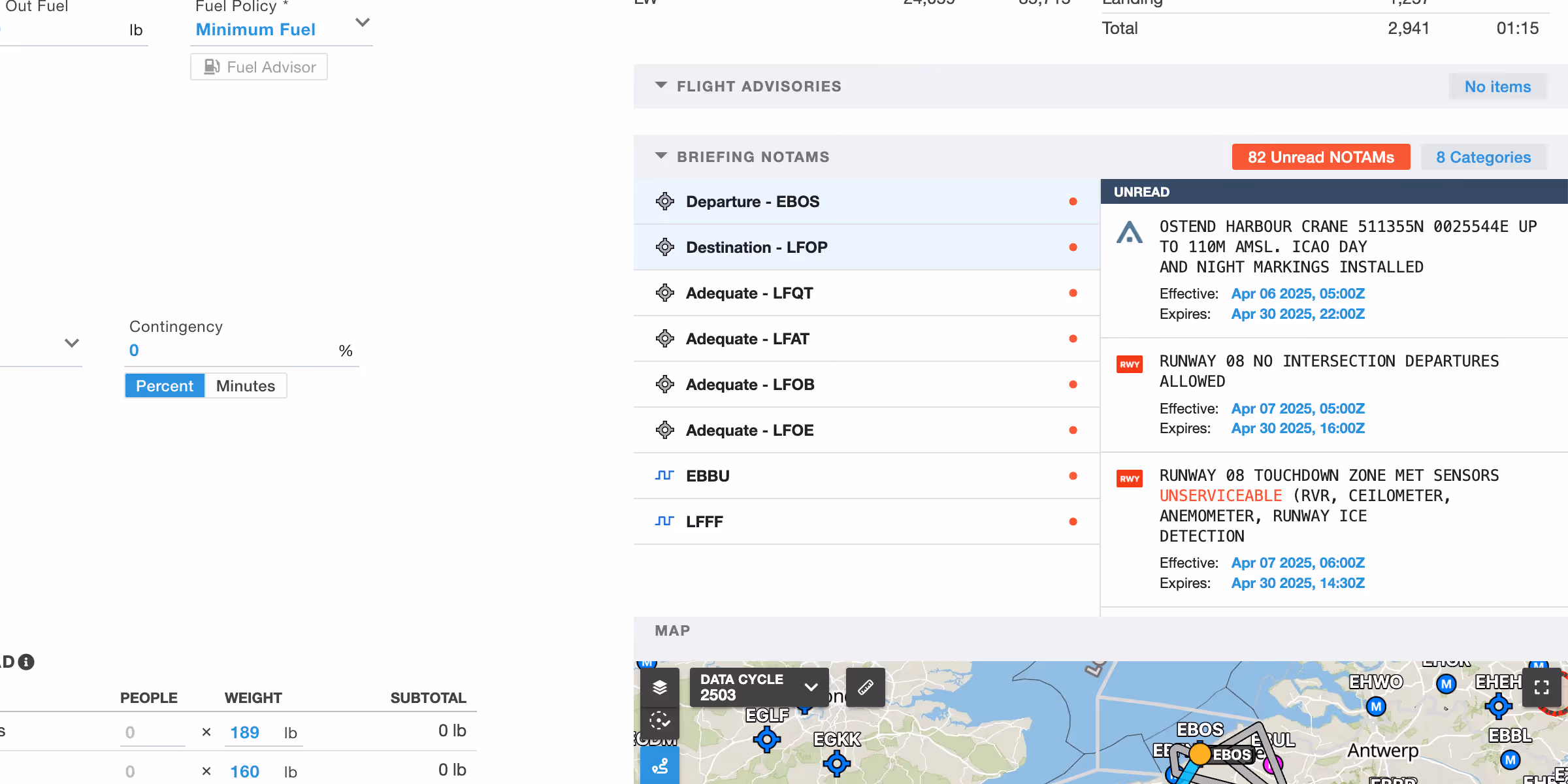Click the EGLF airport marker on map
Screen dimensions: 1568x784
(767, 739)
